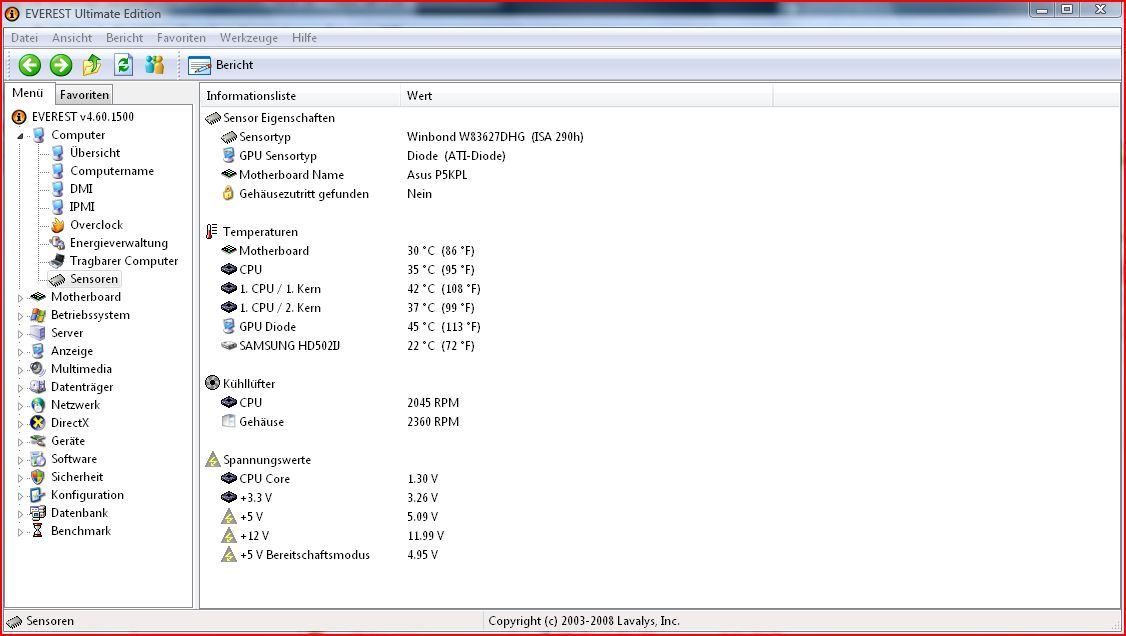The height and width of the screenshot is (636, 1126).
Task: Expand the Anzeige tree node
Action: [20, 352]
